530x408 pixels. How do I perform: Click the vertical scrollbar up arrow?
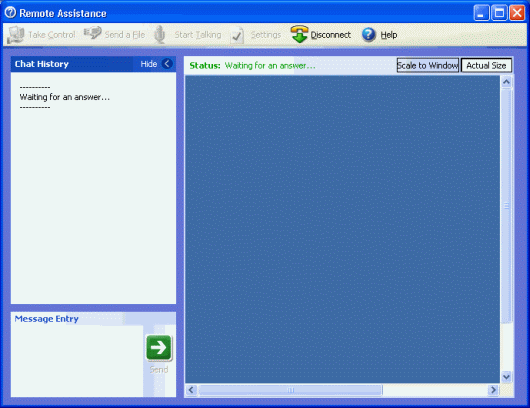click(x=506, y=82)
